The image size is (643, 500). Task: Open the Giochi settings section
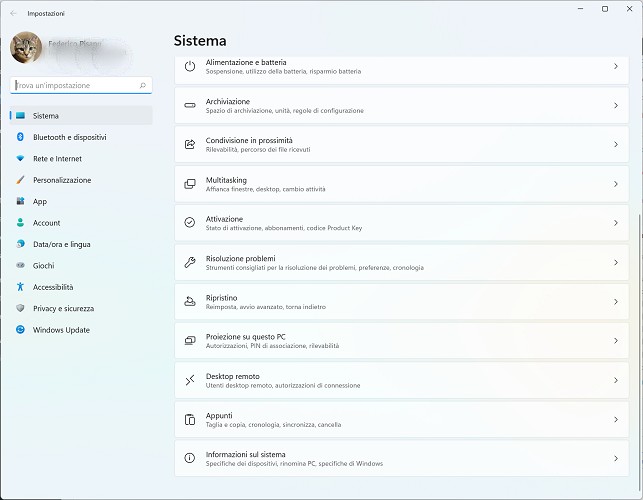43,266
